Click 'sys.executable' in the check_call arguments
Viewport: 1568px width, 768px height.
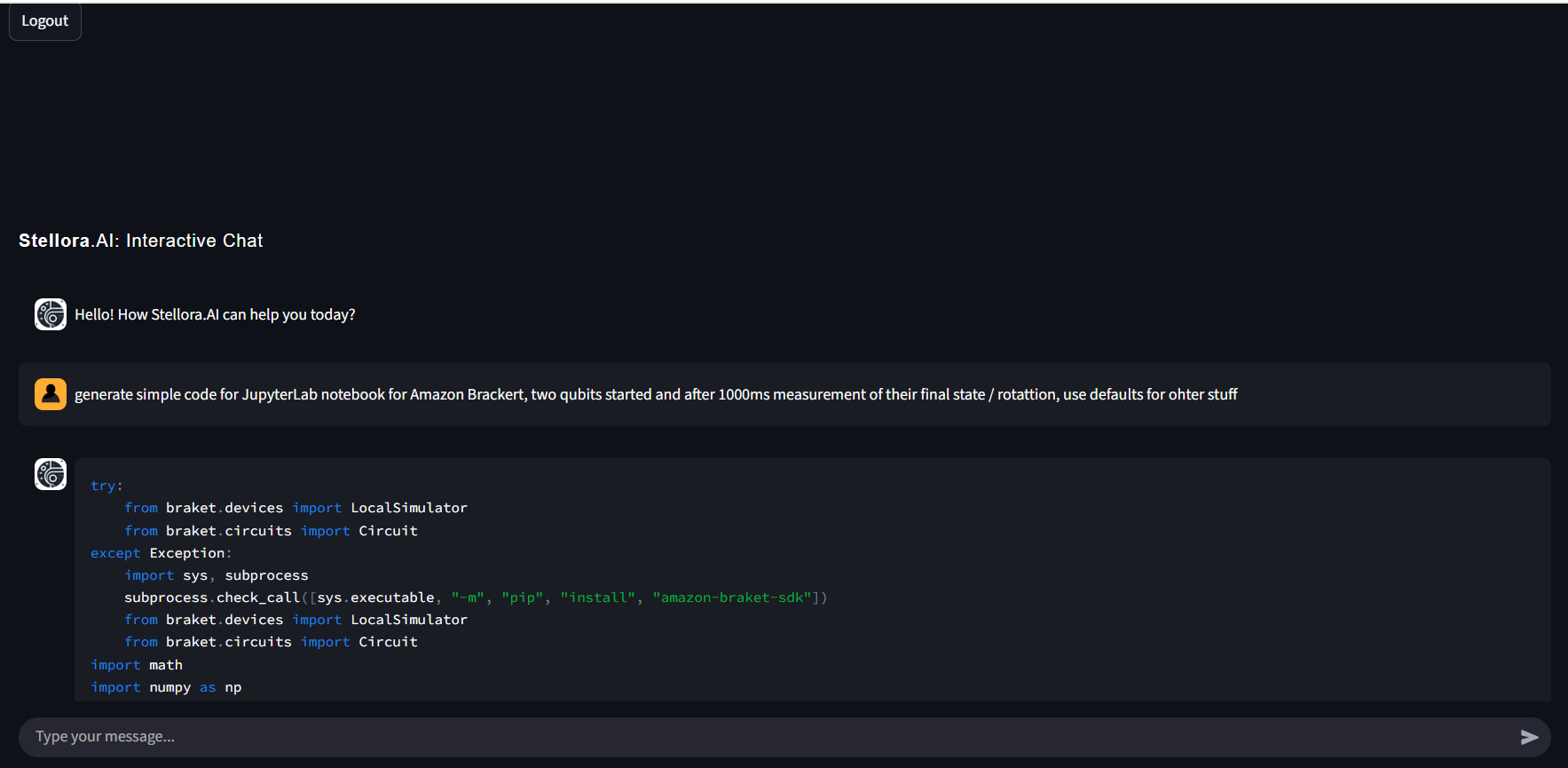[375, 598]
